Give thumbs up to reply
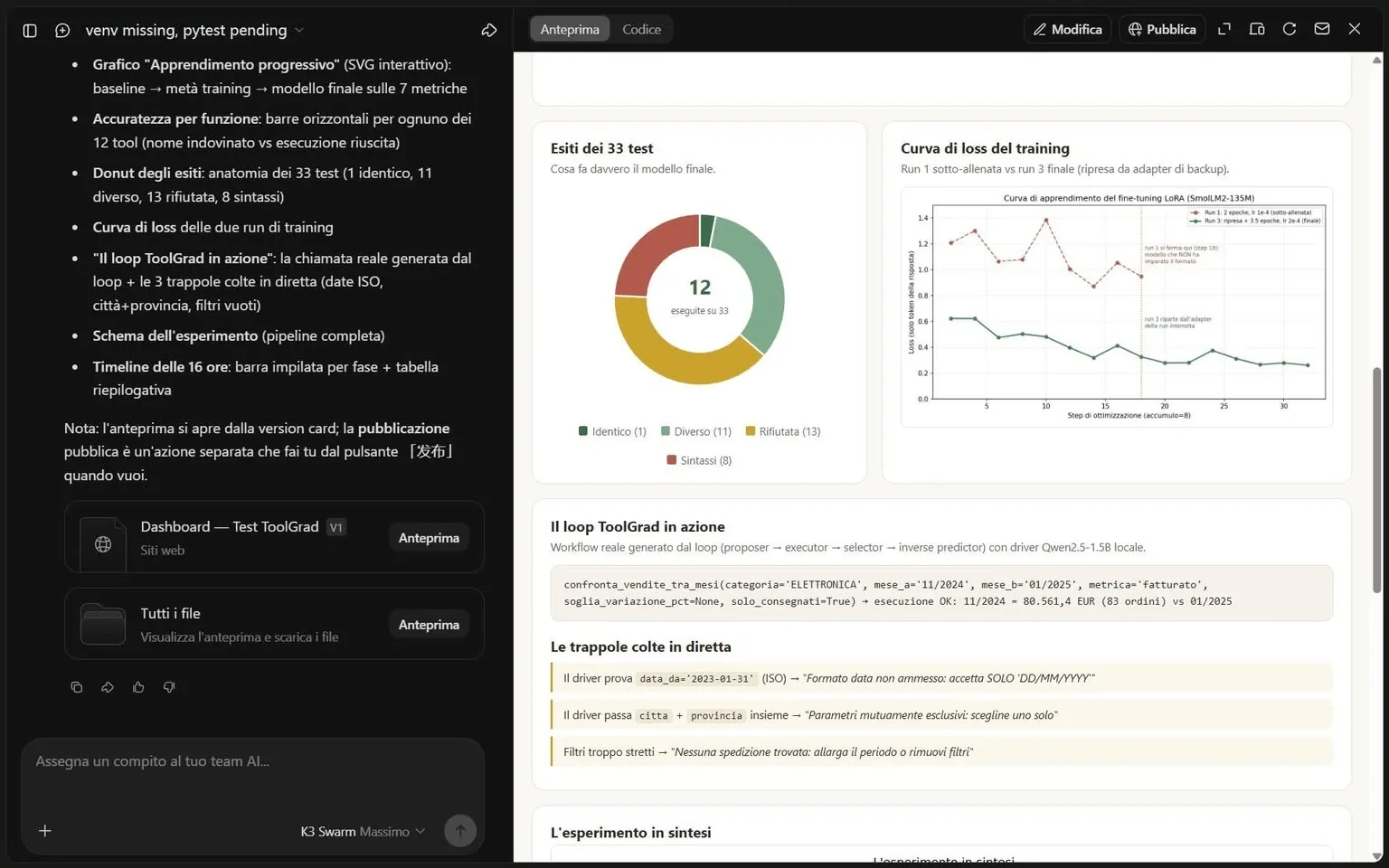1389x868 pixels. point(138,687)
